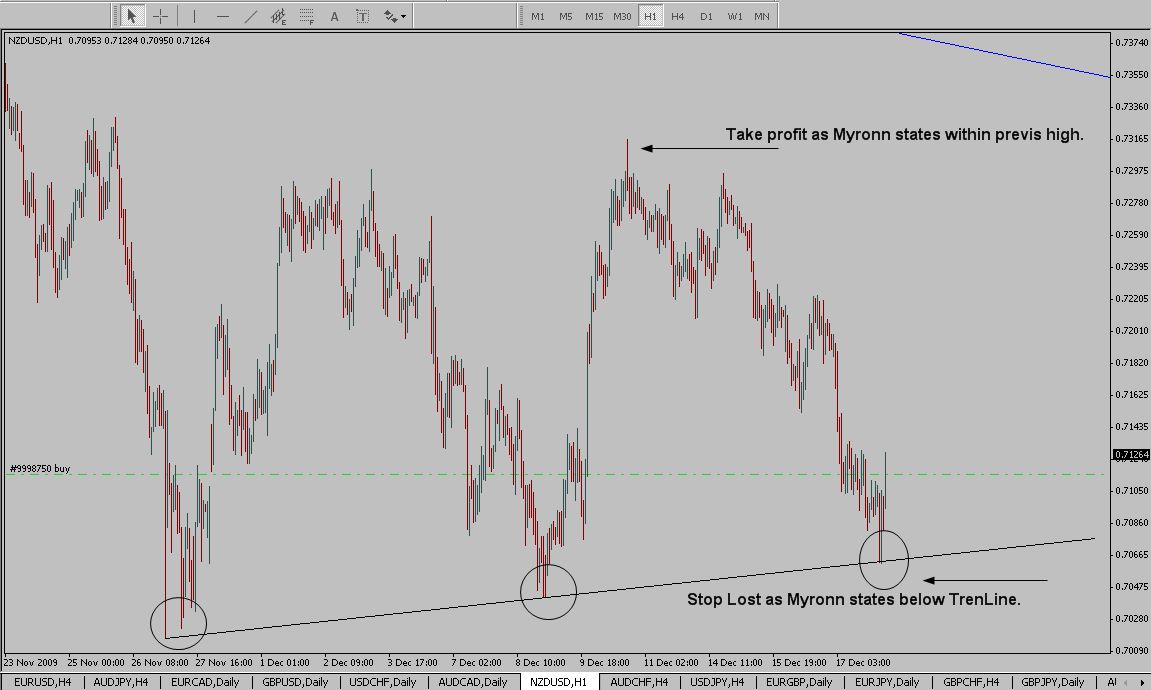Viewport: 1151px width, 690px height.
Task: Open the GBPUSD,Daily chart tab
Action: (x=295, y=682)
